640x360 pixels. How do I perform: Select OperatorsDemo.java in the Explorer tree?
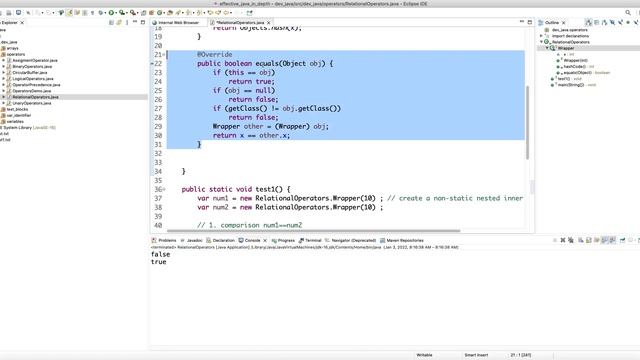(x=31, y=91)
